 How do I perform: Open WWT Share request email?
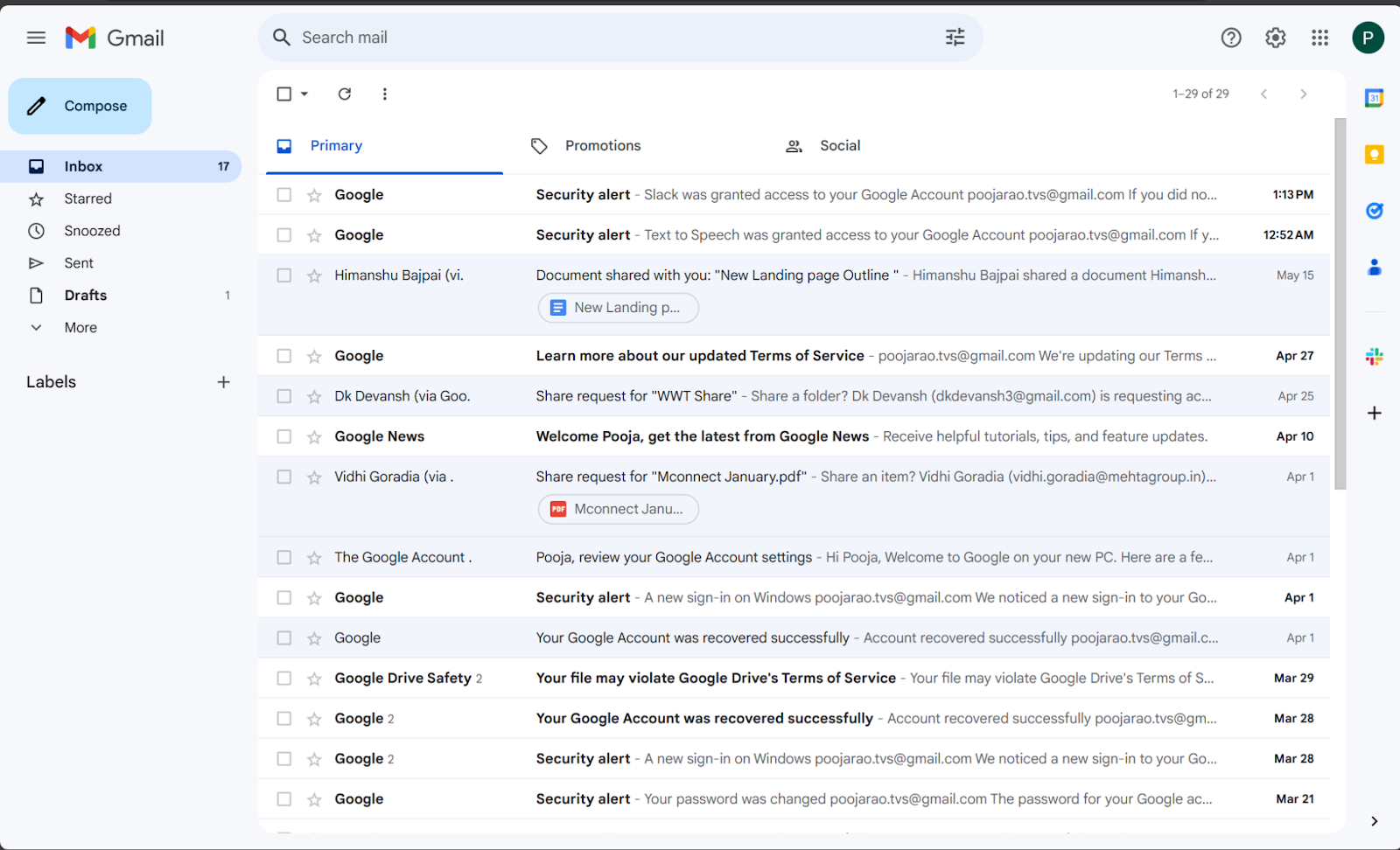(794, 396)
